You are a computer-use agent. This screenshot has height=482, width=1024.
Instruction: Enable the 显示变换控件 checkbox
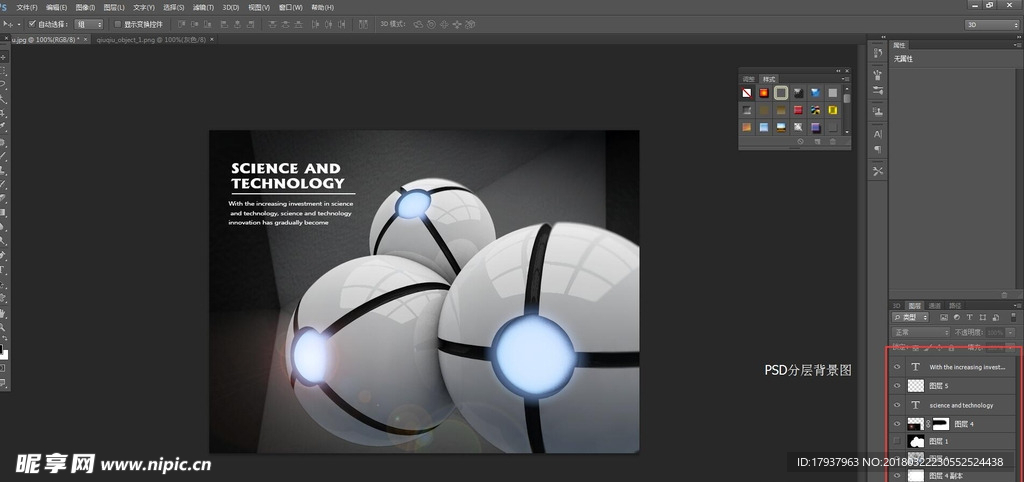(x=116, y=23)
